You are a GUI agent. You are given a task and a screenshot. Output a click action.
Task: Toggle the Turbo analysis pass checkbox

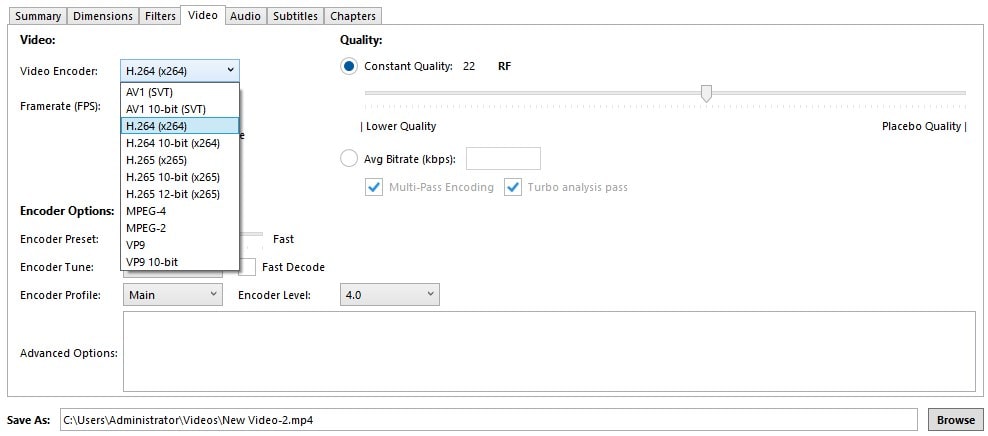click(x=513, y=187)
